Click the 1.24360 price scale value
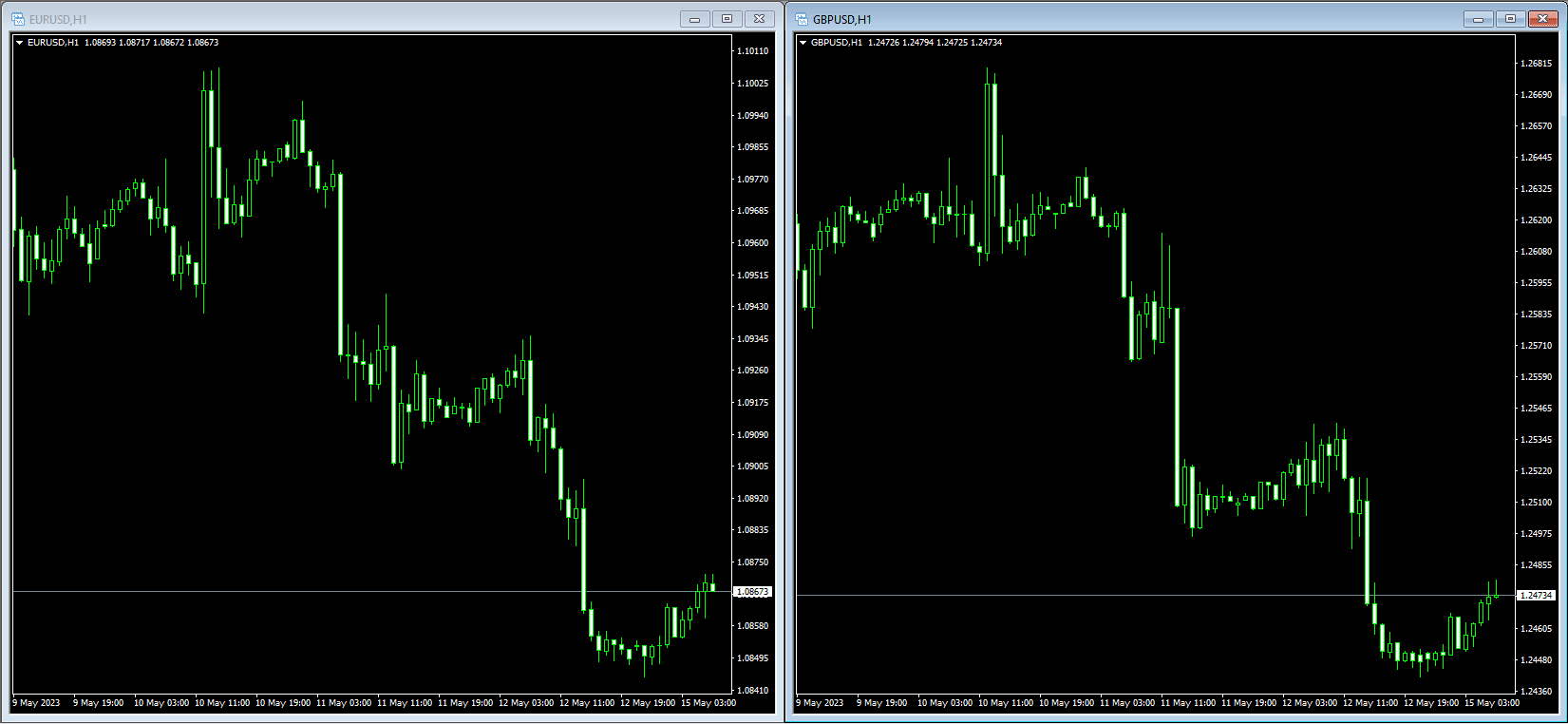1568x724 pixels. click(1537, 692)
